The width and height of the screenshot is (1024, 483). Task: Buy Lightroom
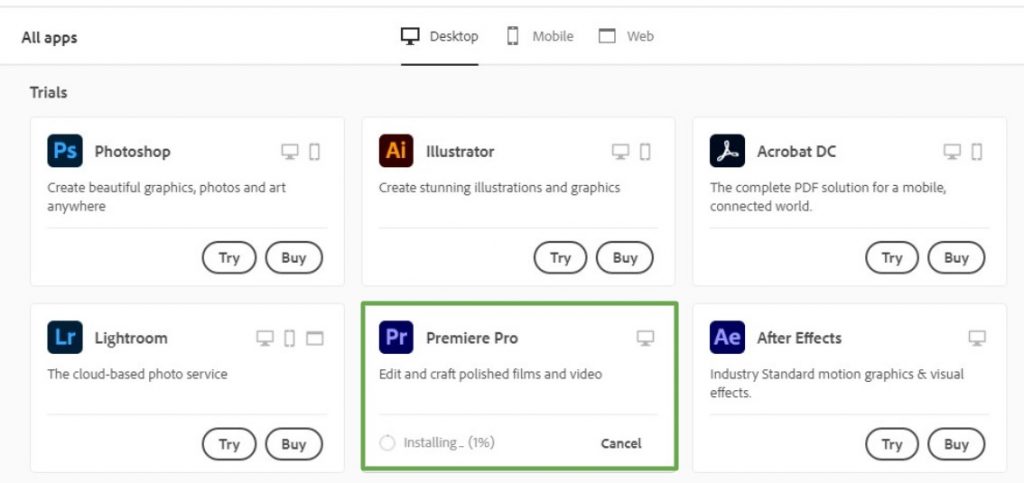(x=294, y=444)
